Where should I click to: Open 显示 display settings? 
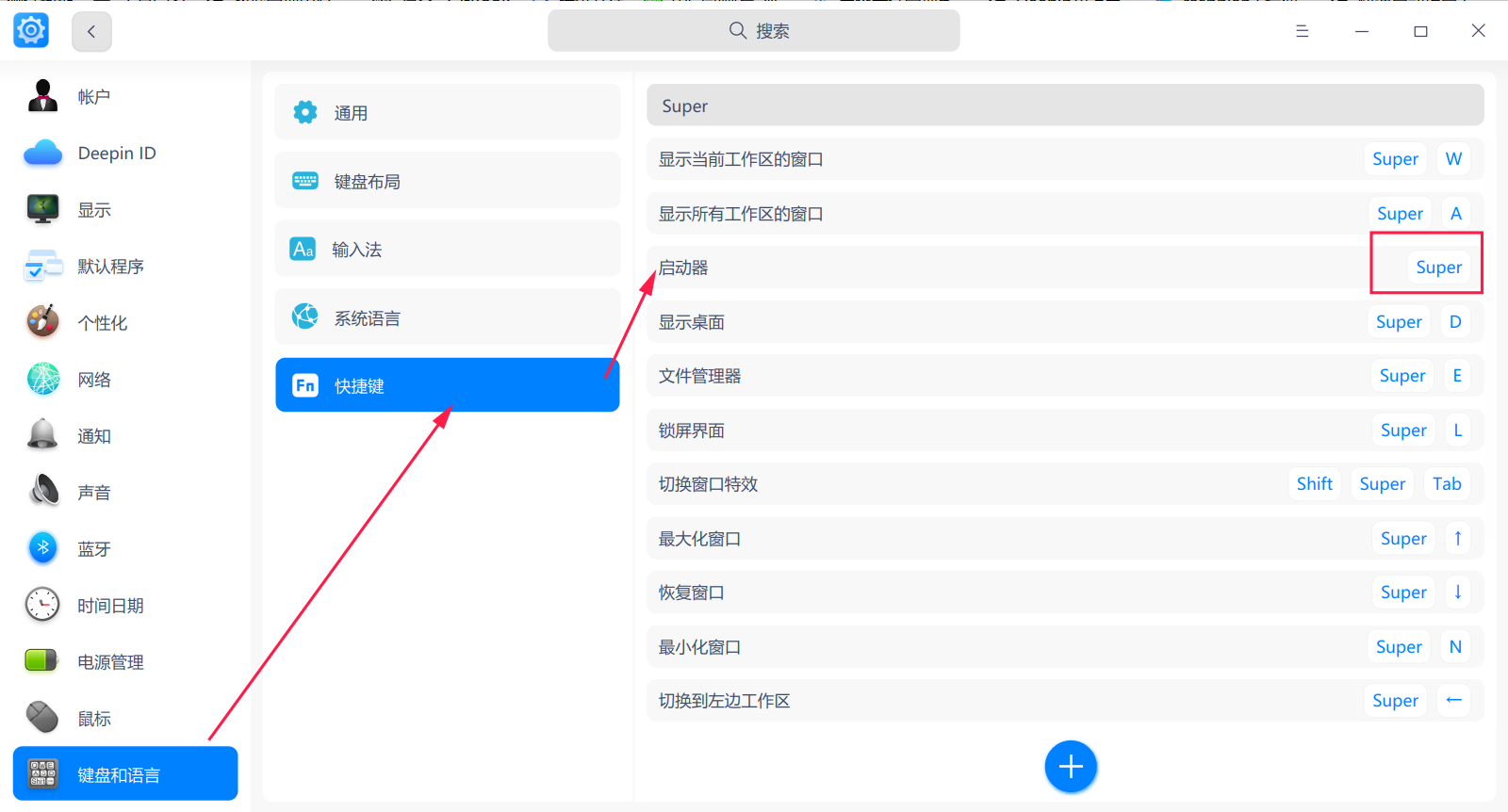pos(125,210)
